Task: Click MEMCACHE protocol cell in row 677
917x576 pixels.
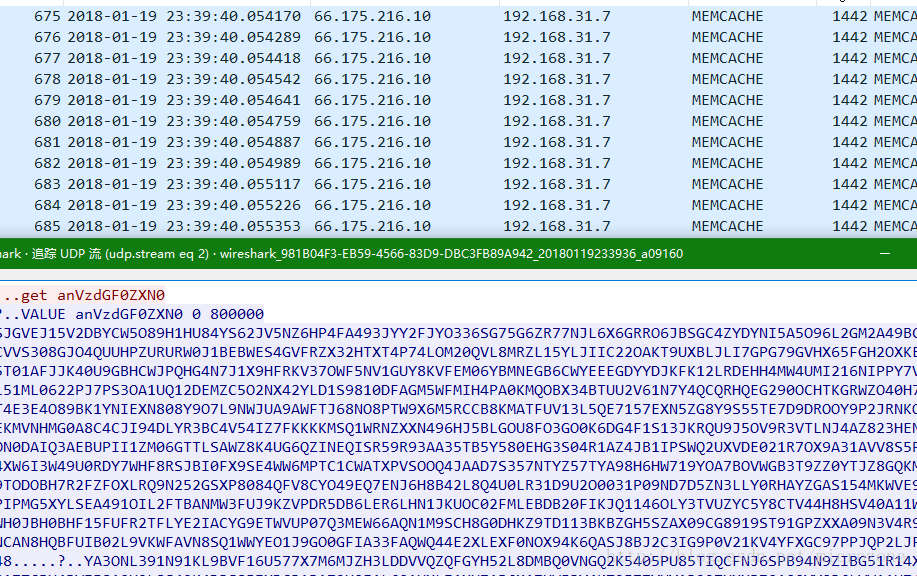Action: pyautogui.click(x=728, y=58)
